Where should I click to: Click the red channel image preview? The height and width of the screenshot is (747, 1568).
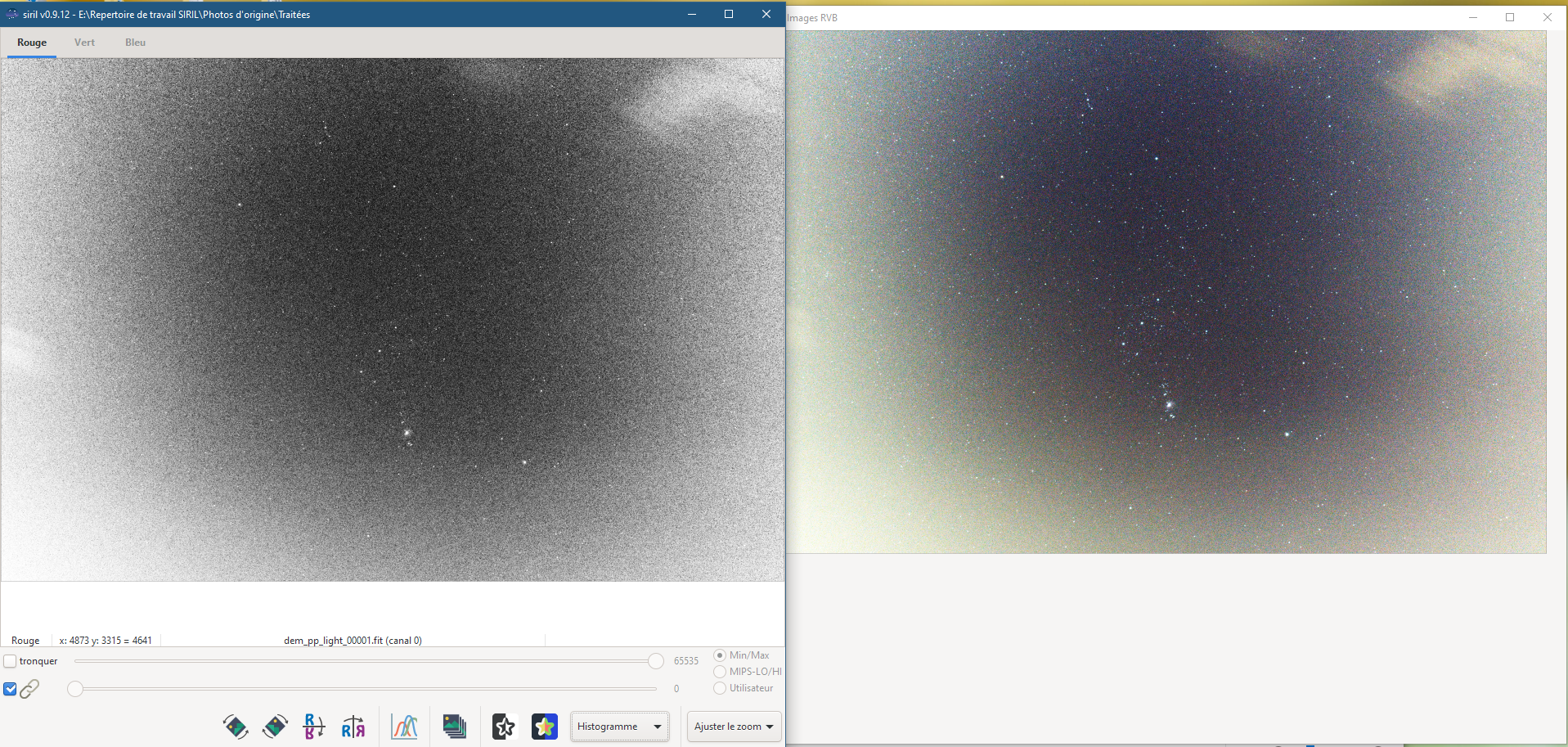pos(393,320)
